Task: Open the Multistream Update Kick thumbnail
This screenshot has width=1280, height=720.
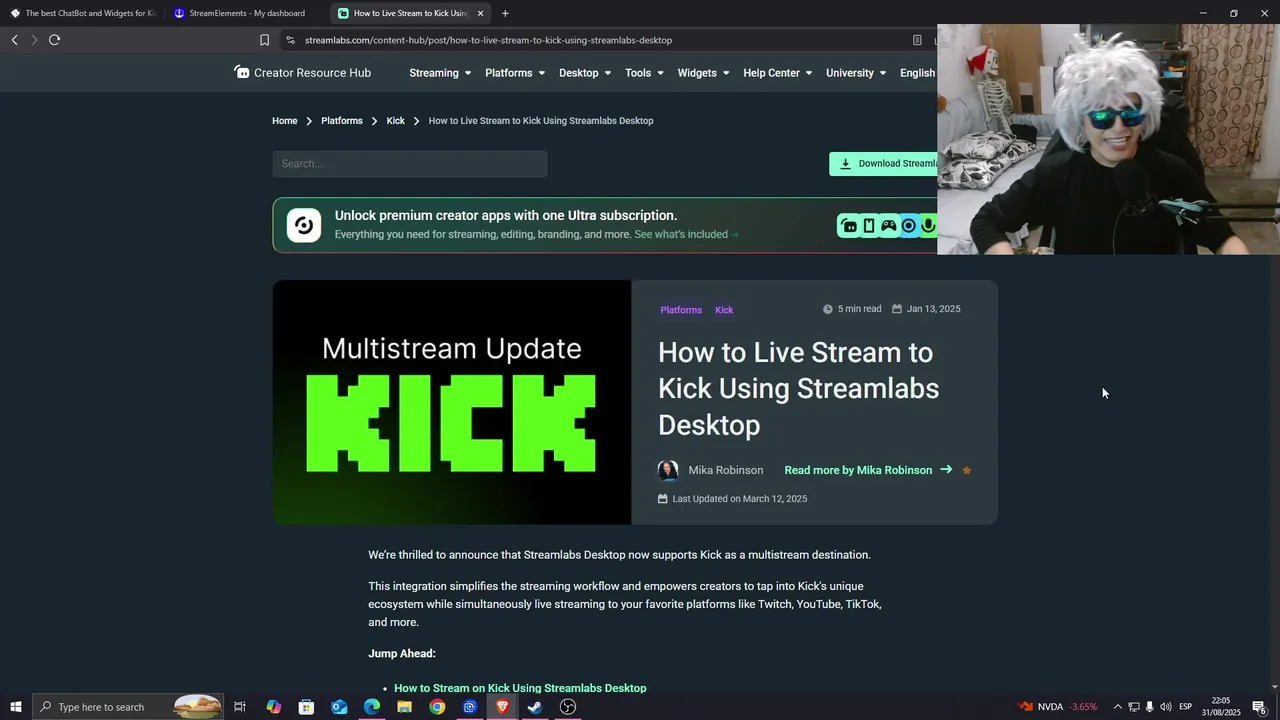Action: point(452,402)
